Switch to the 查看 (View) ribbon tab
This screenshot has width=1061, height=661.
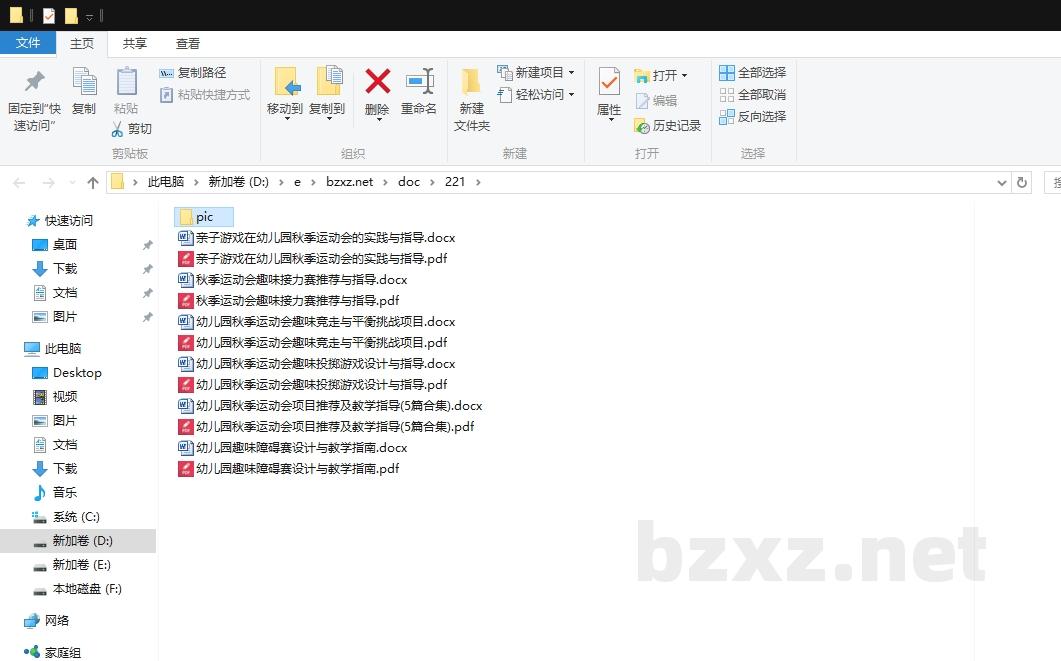tap(188, 43)
